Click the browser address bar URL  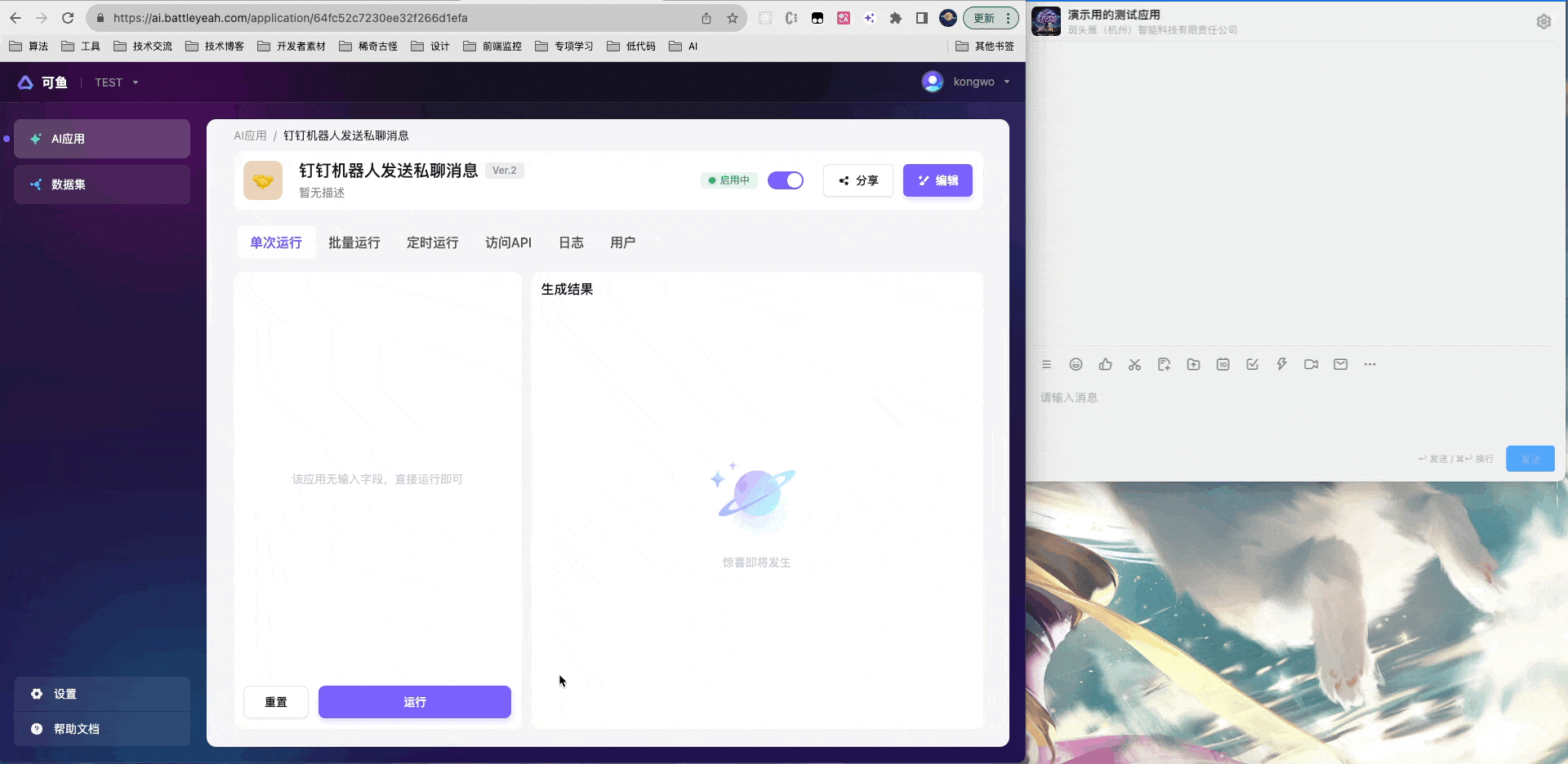click(290, 18)
